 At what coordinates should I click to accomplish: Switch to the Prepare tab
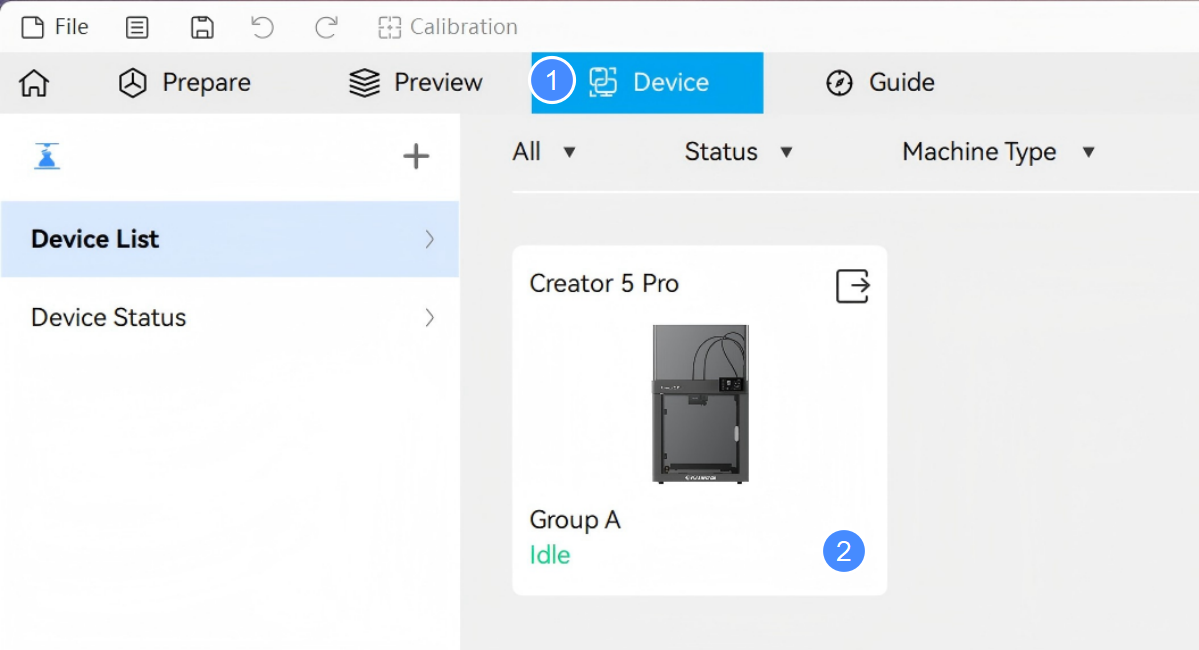click(184, 83)
